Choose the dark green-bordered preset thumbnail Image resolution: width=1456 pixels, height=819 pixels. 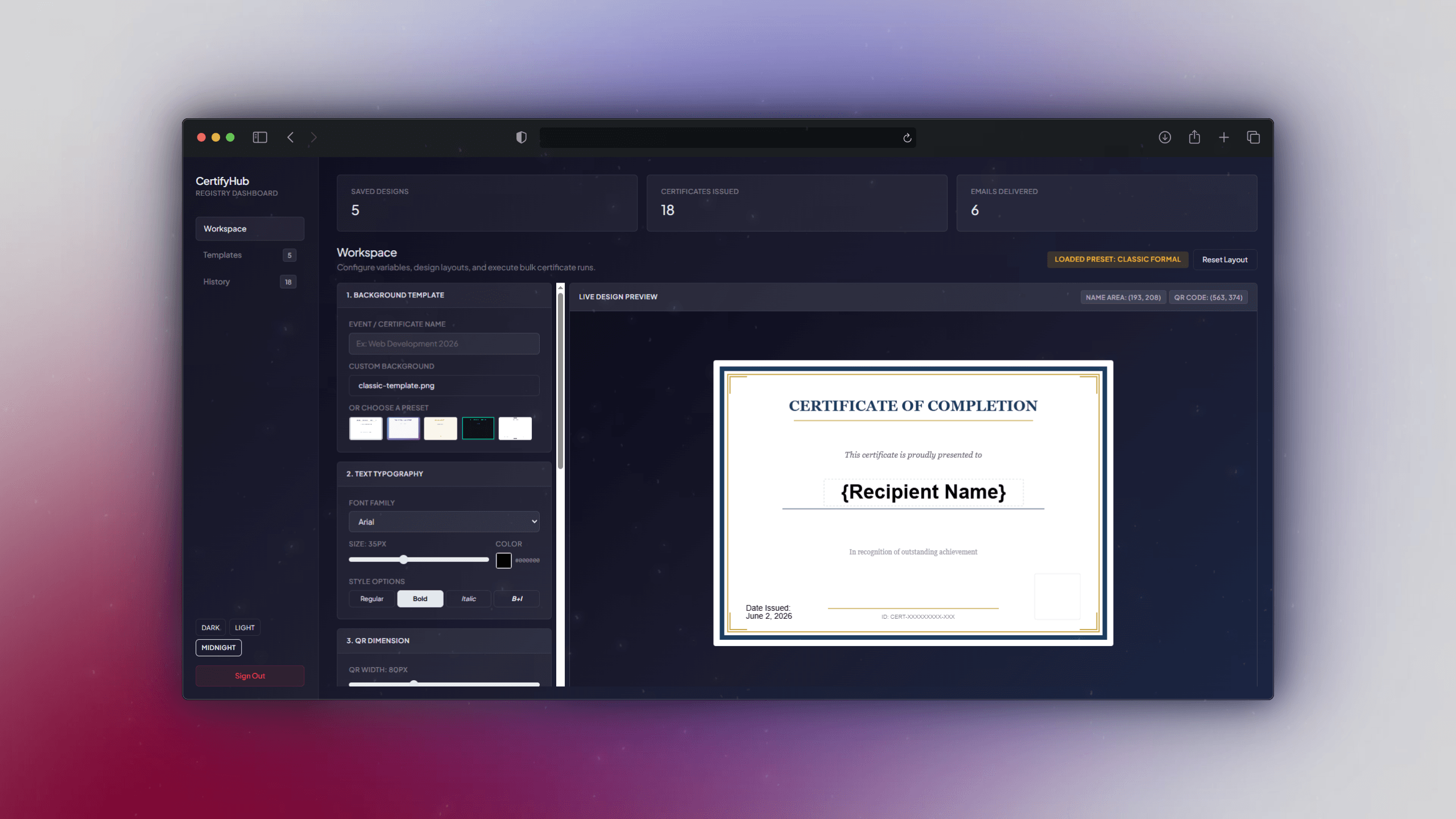point(478,428)
